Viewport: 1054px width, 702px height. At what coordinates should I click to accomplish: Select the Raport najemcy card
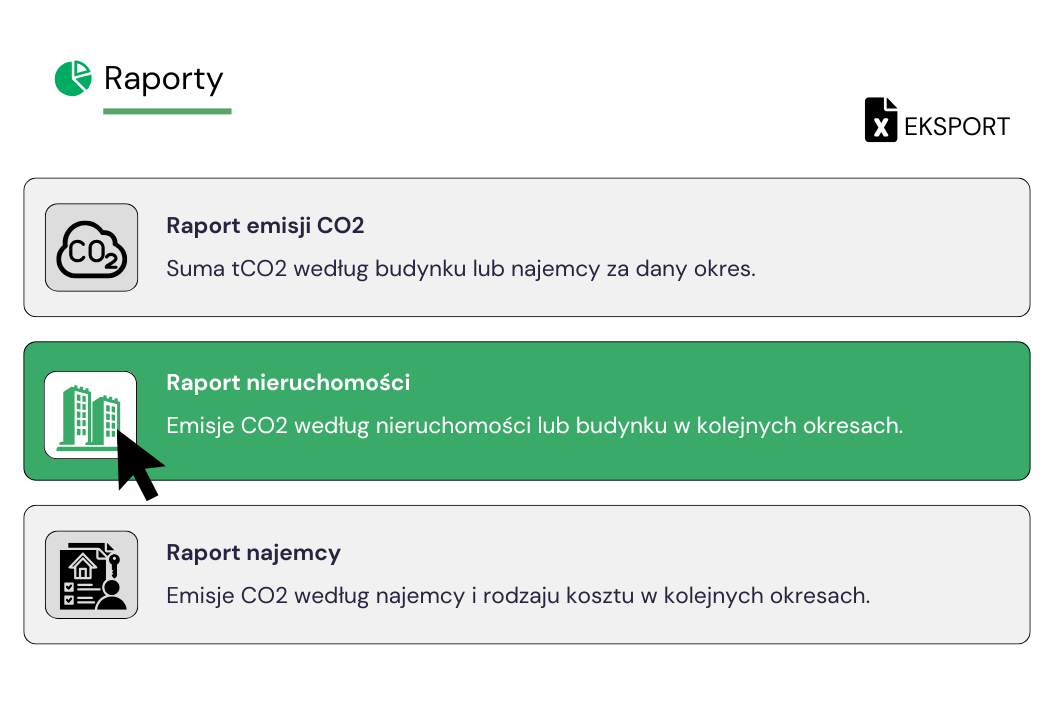tap(527, 574)
